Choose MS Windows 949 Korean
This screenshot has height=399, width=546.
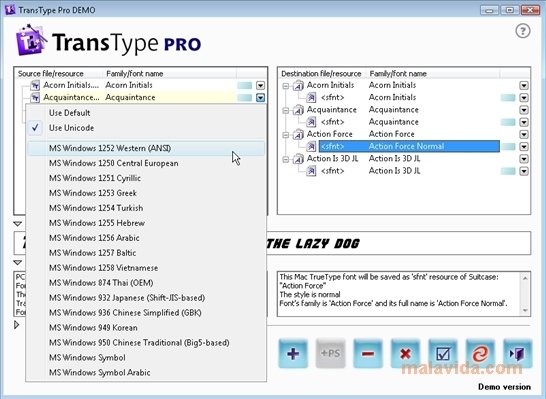click(146, 328)
